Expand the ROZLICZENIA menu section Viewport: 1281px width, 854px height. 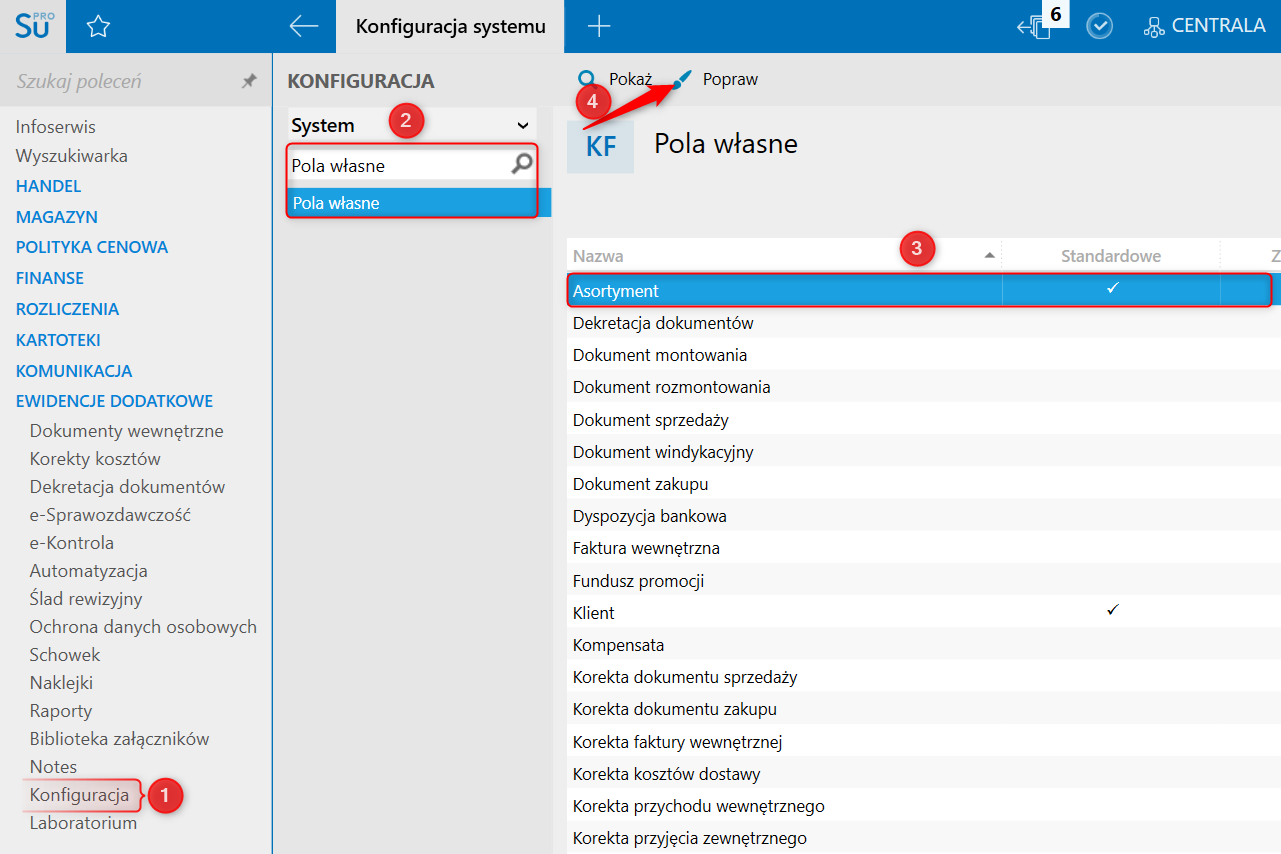pos(67,309)
